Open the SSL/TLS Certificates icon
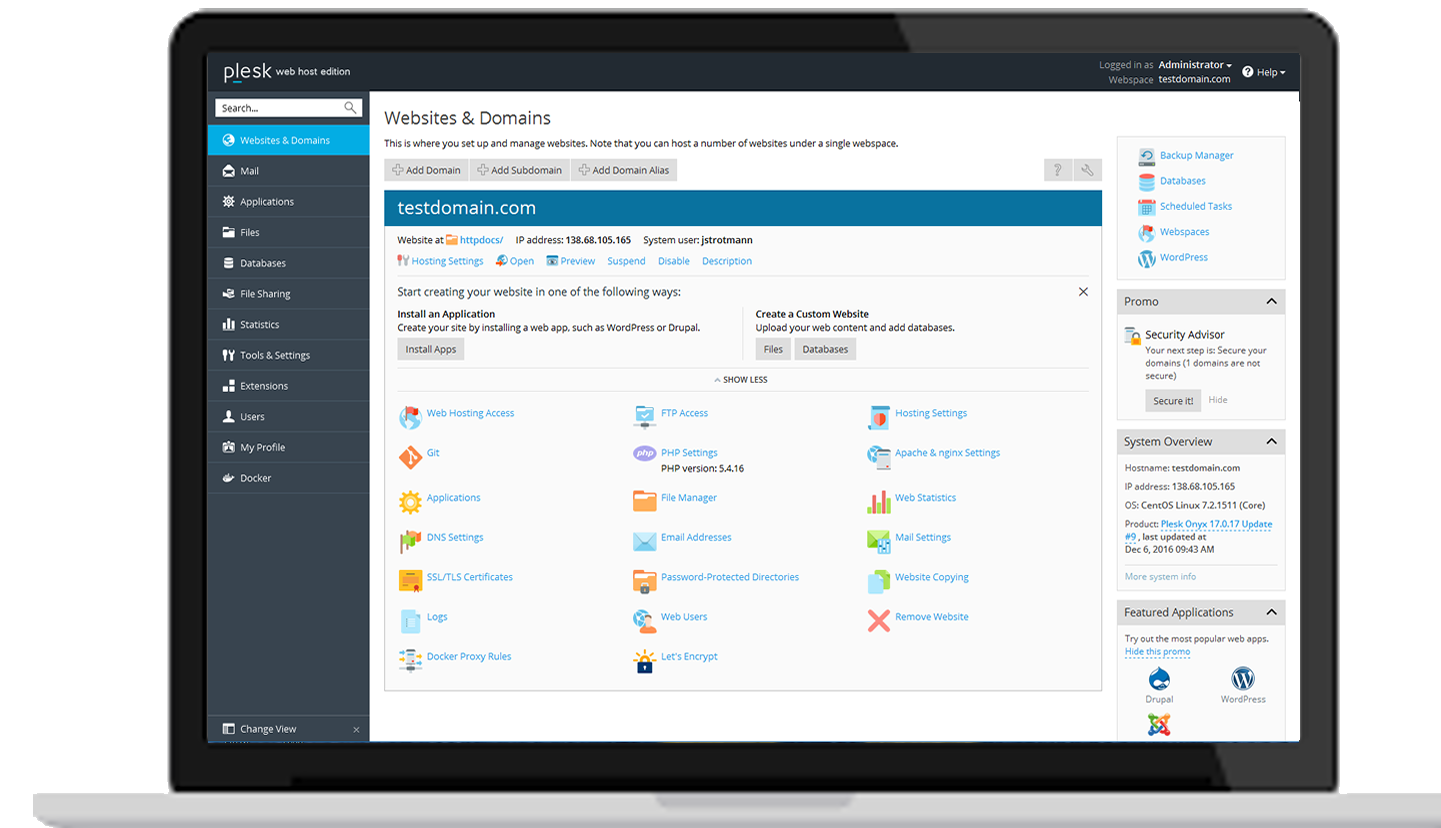Viewport: 1441px width, 828px height. click(x=410, y=581)
